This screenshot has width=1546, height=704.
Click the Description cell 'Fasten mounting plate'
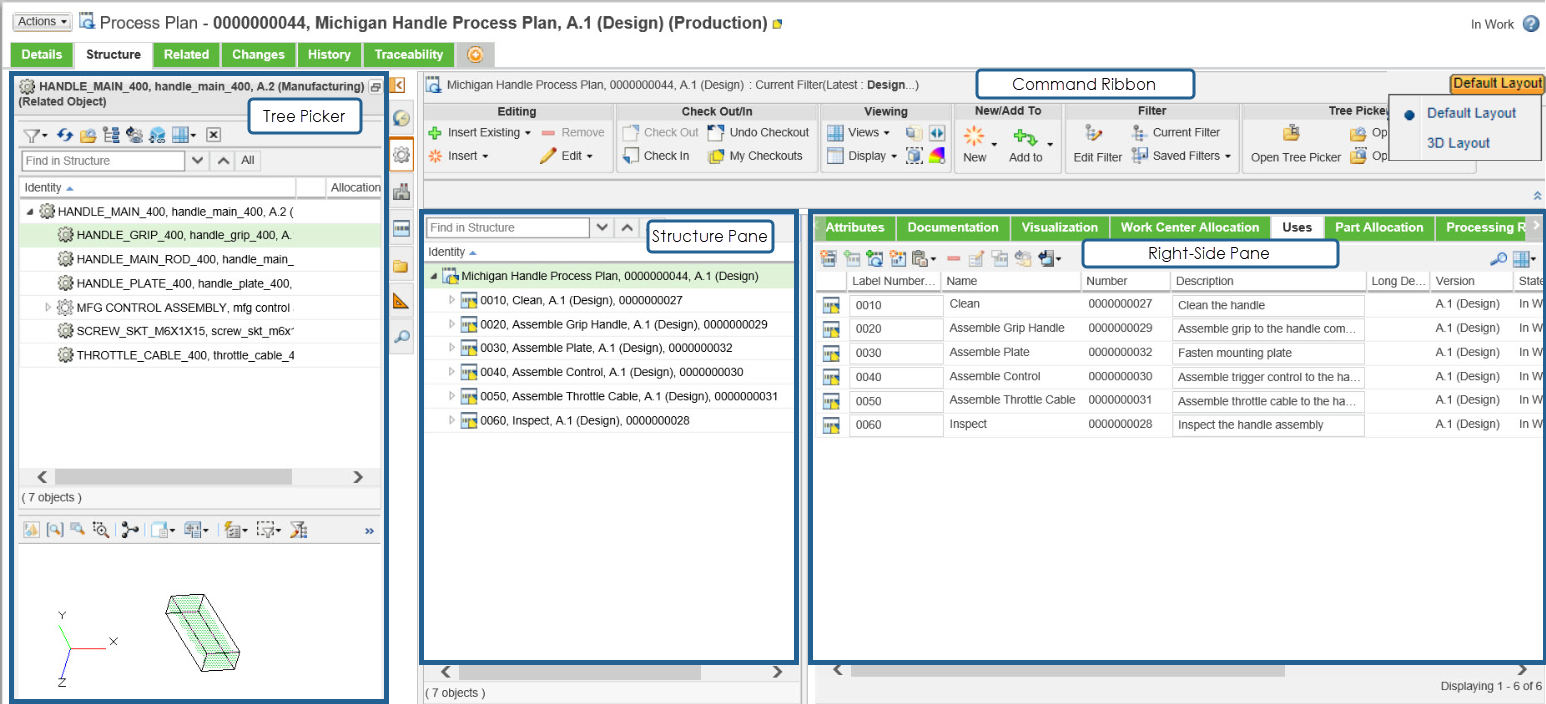coord(1268,353)
